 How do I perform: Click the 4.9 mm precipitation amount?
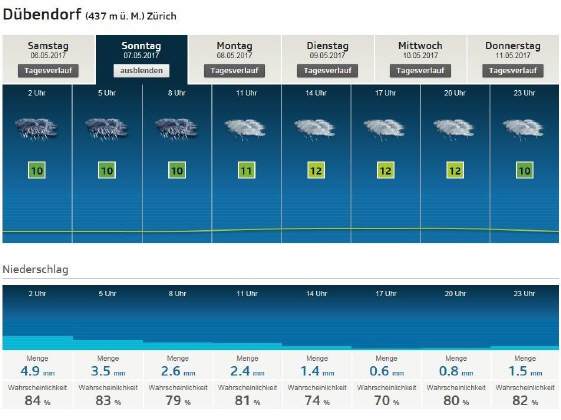tap(37, 371)
